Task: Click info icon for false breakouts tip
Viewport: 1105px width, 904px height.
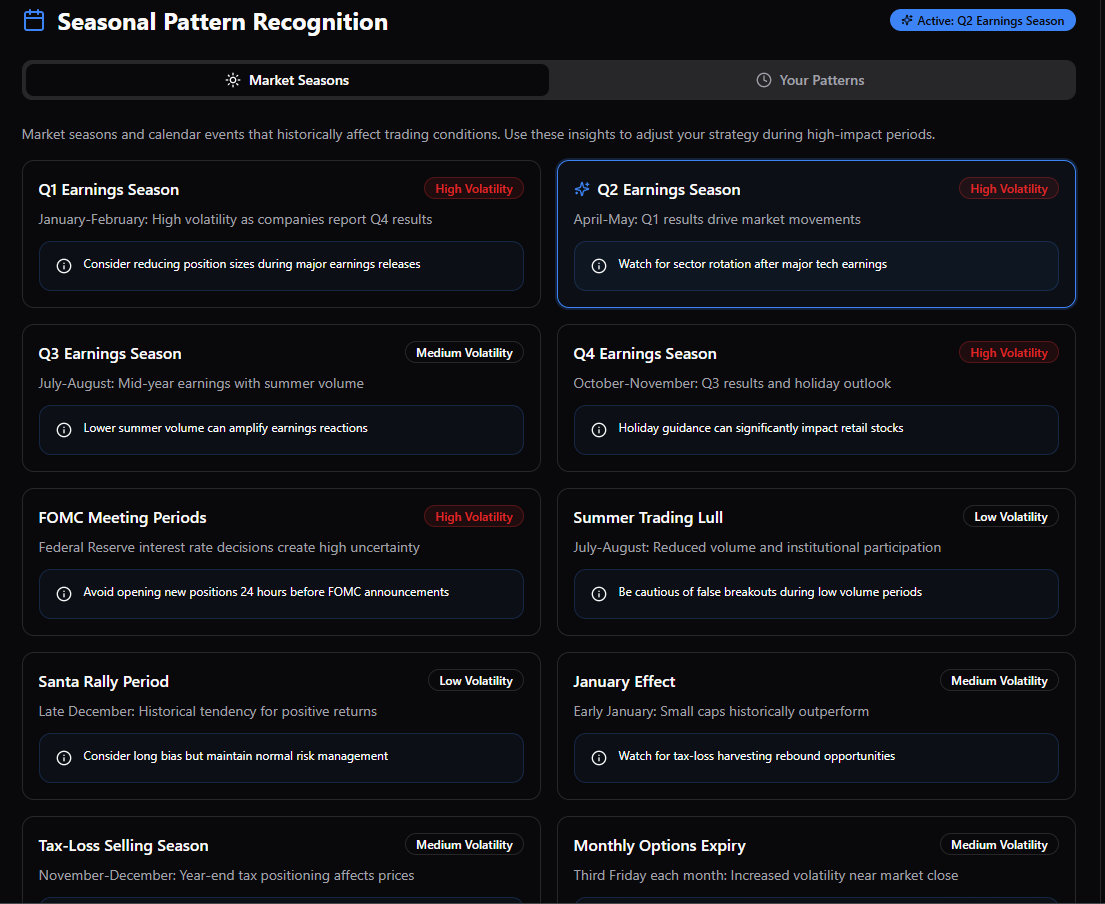Action: 599,594
